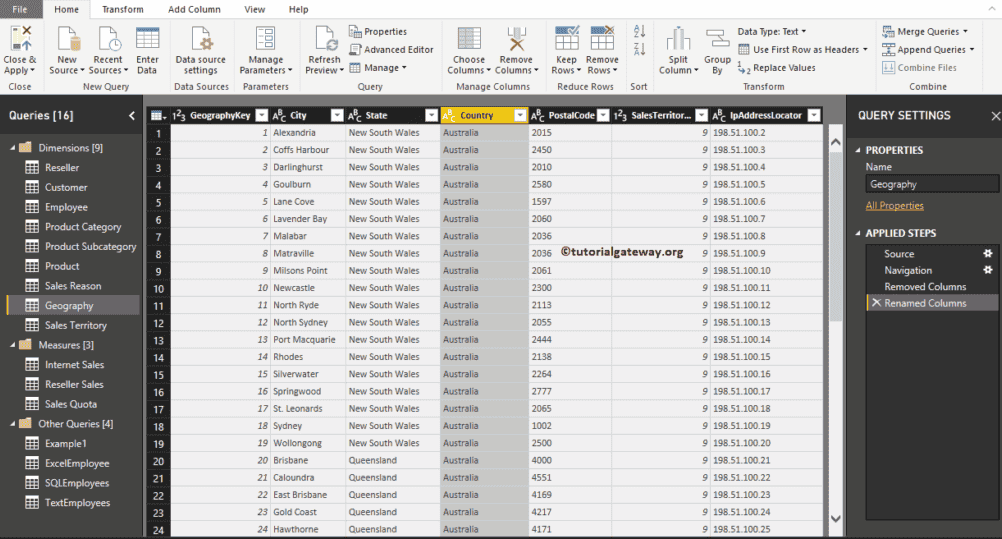
Task: Click the Close & Apply icon
Action: click(20, 38)
